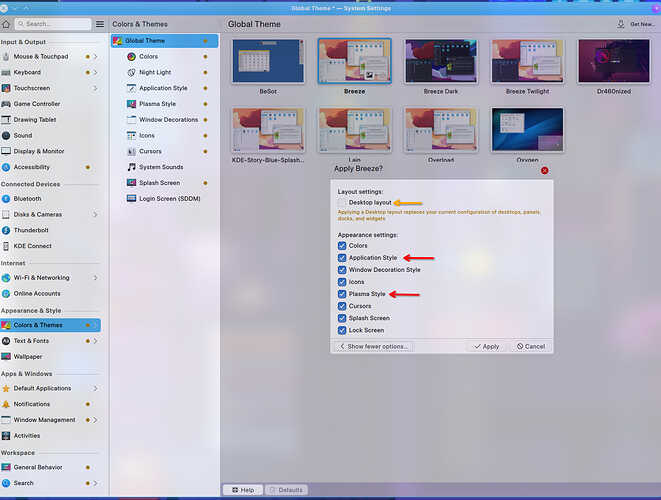This screenshot has width=661, height=500.
Task: Uncheck the Window Decoration Style checkbox
Action: coord(342,270)
